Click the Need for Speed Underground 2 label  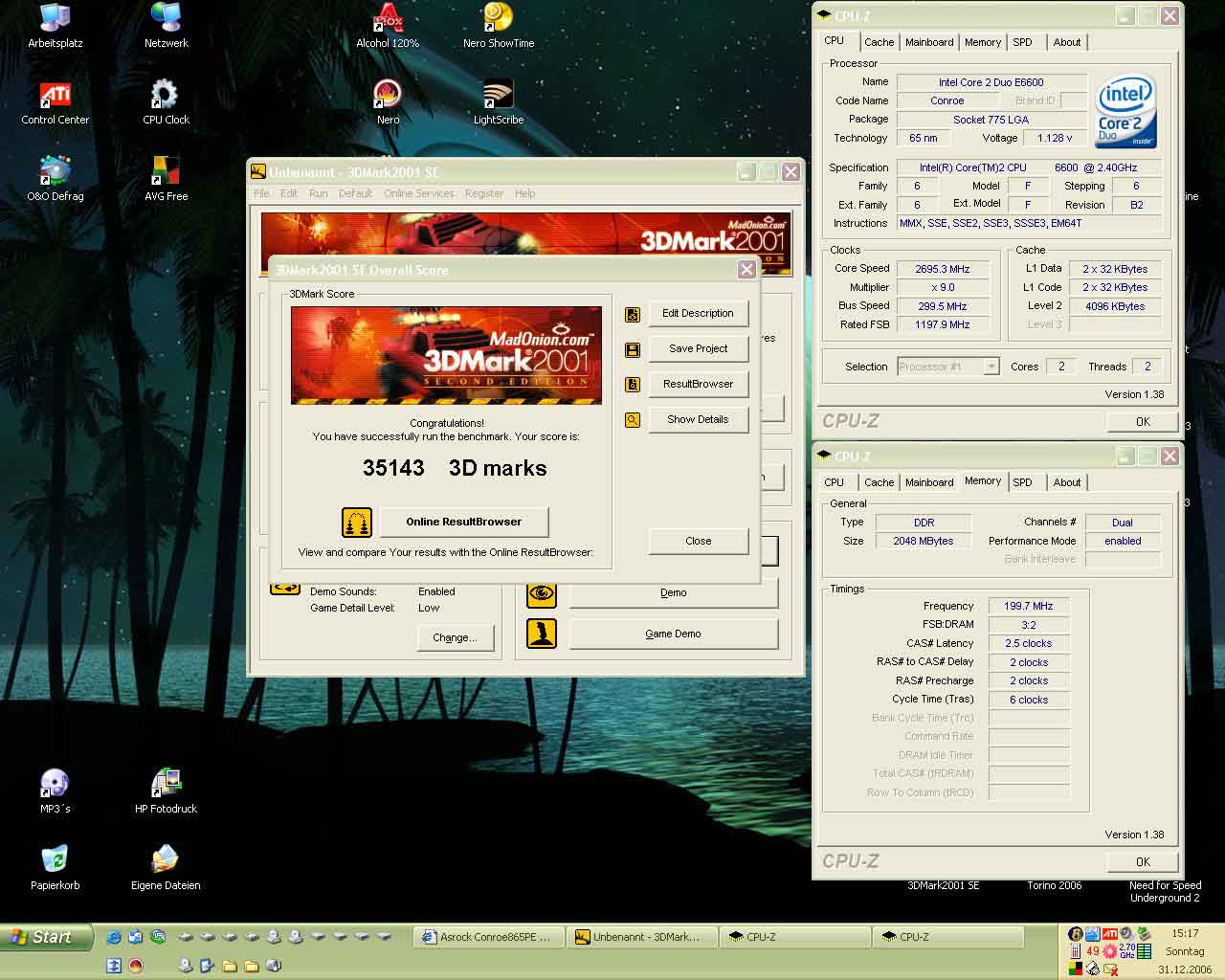(x=1165, y=892)
